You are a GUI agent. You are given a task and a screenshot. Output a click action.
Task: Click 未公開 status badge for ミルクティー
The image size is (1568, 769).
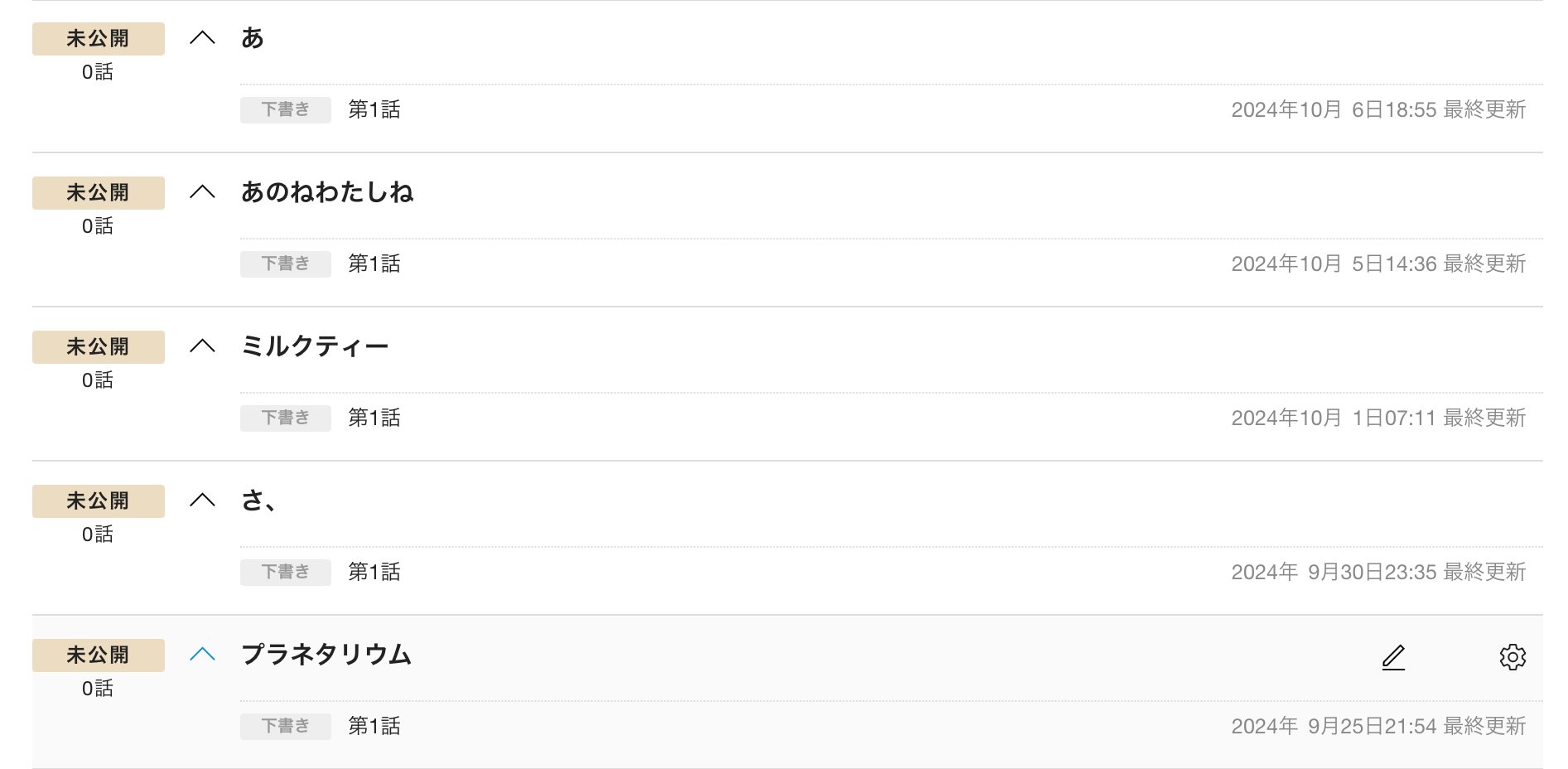(98, 347)
